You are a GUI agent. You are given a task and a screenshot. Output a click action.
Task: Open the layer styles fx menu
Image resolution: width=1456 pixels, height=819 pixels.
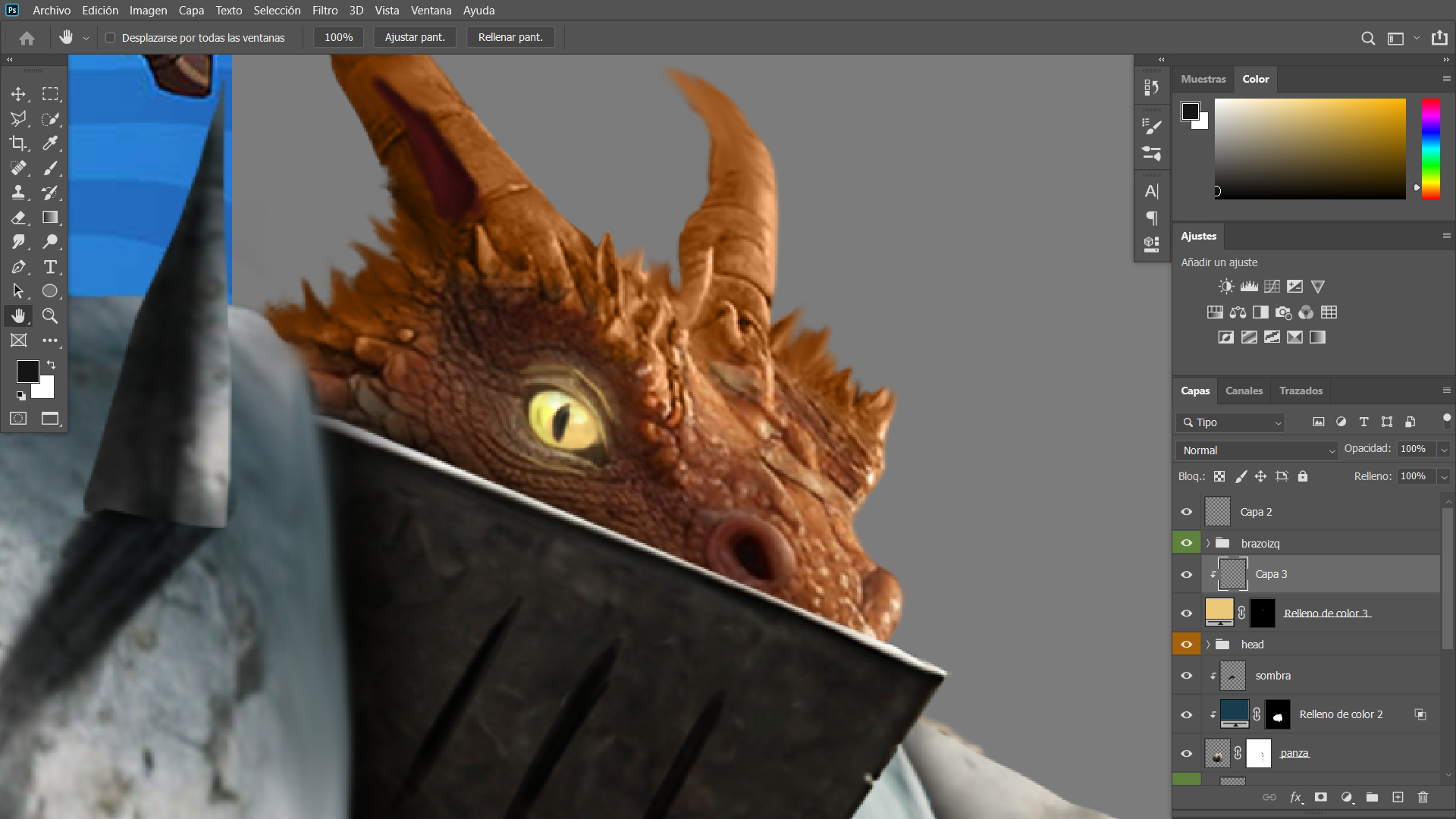tap(1296, 797)
